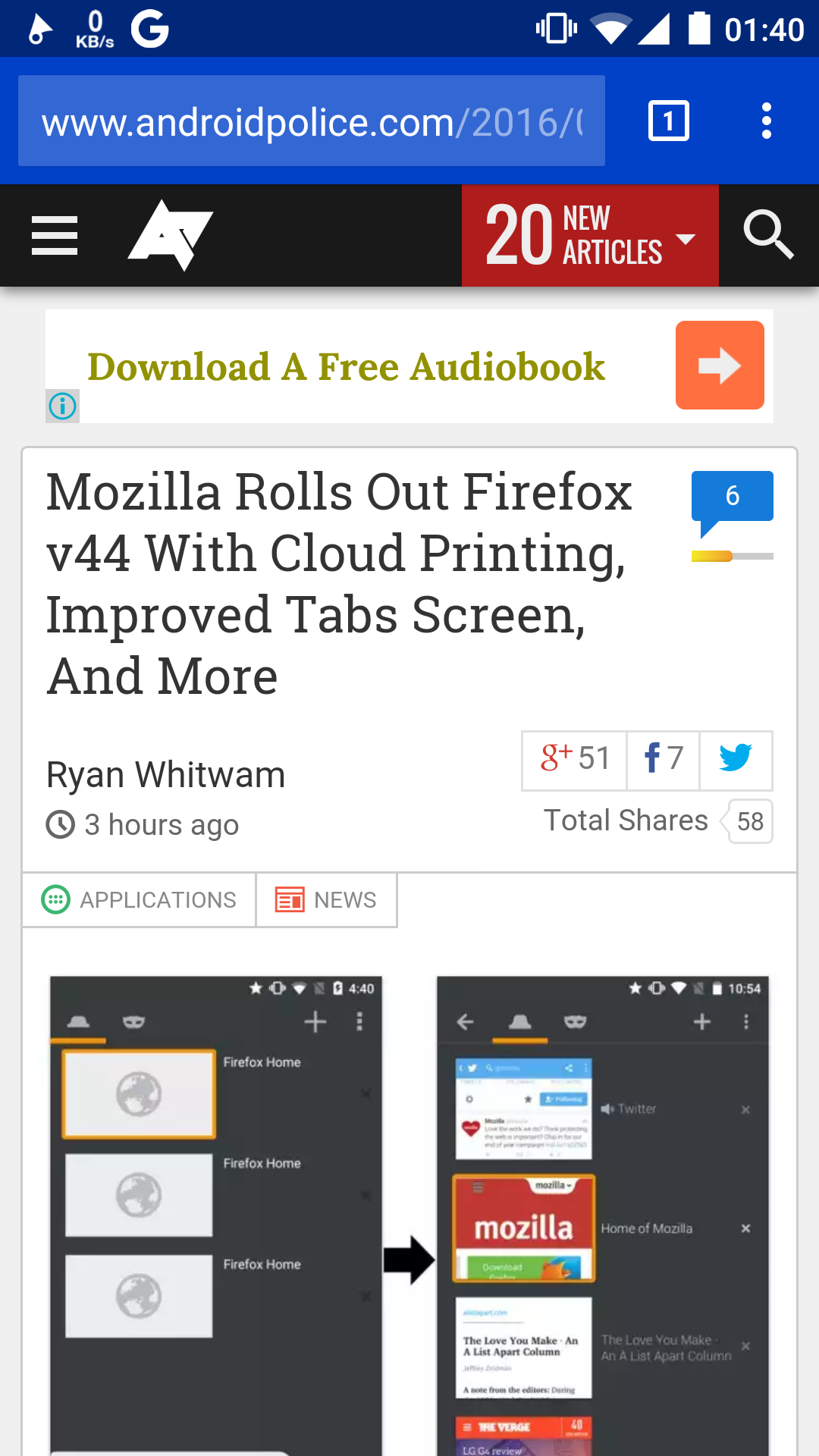
Task: Share article on Google Plus
Action: [575, 760]
